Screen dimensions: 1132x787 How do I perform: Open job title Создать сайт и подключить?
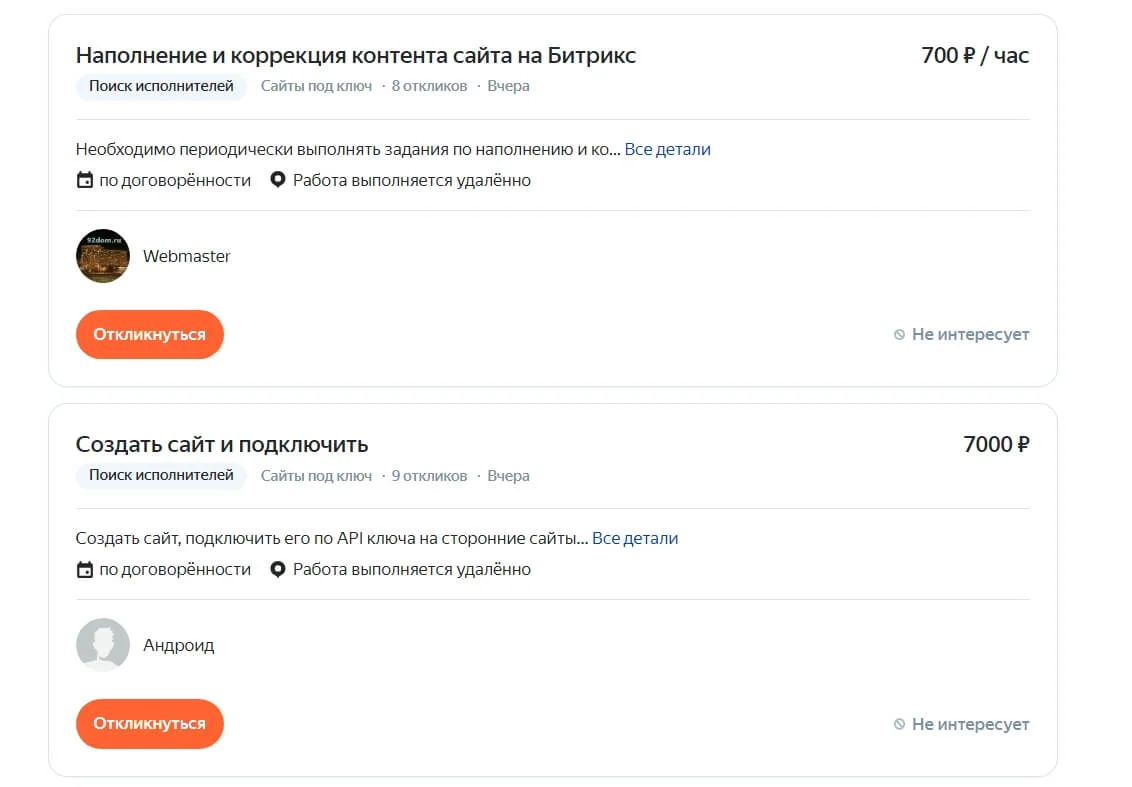tap(222, 445)
